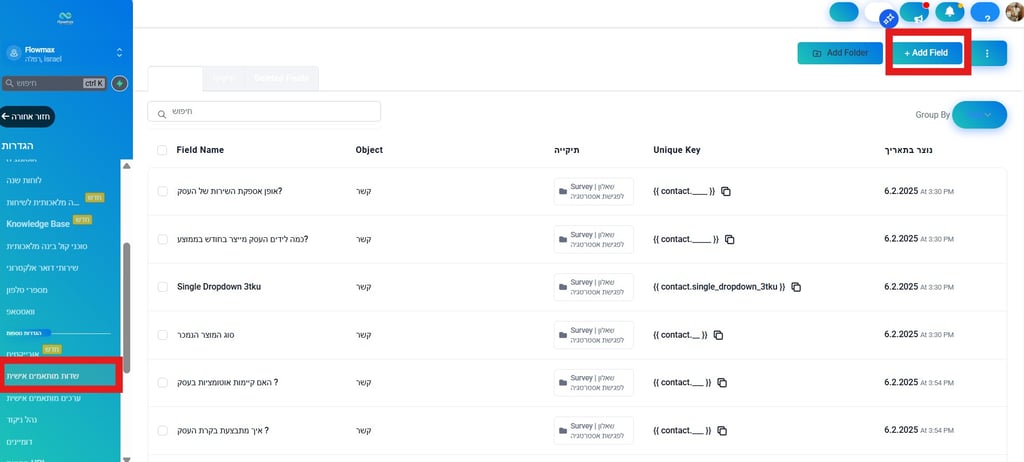Copy the unique key of 'אופן אספקת השירות של העסק?'
Image resolution: width=1024 pixels, height=462 pixels.
click(726, 191)
